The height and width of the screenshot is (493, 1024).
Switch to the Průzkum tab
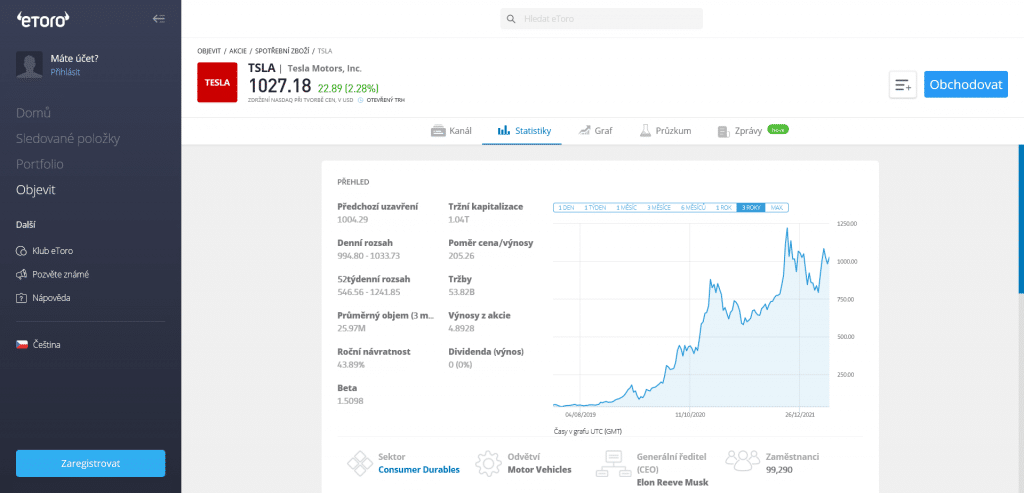[x=665, y=131]
